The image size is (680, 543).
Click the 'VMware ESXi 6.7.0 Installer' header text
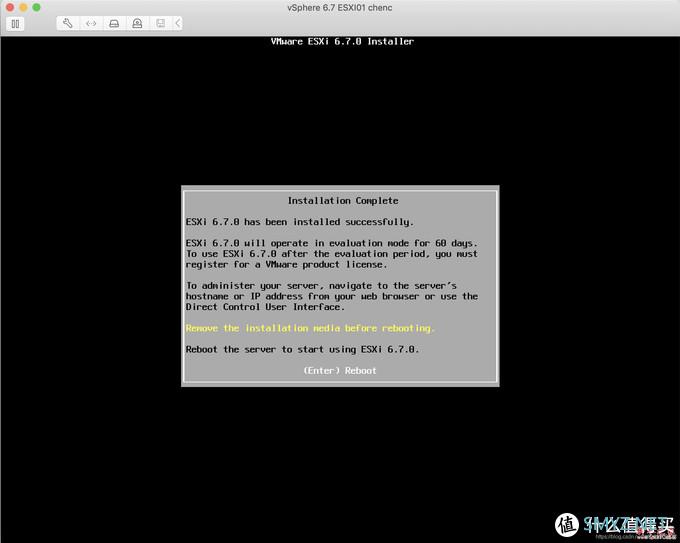pos(342,41)
